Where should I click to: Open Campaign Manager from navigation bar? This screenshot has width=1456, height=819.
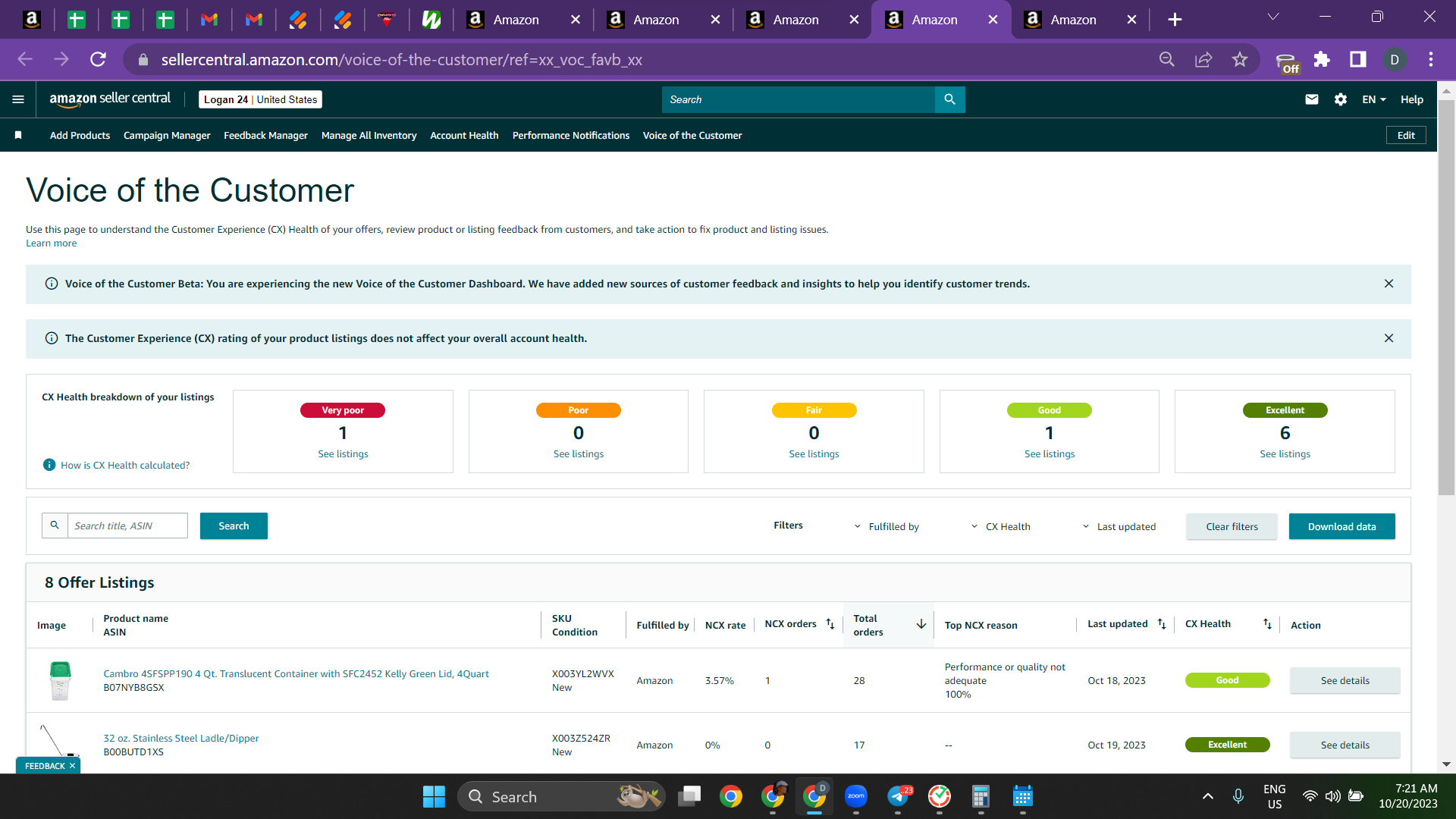click(x=167, y=135)
